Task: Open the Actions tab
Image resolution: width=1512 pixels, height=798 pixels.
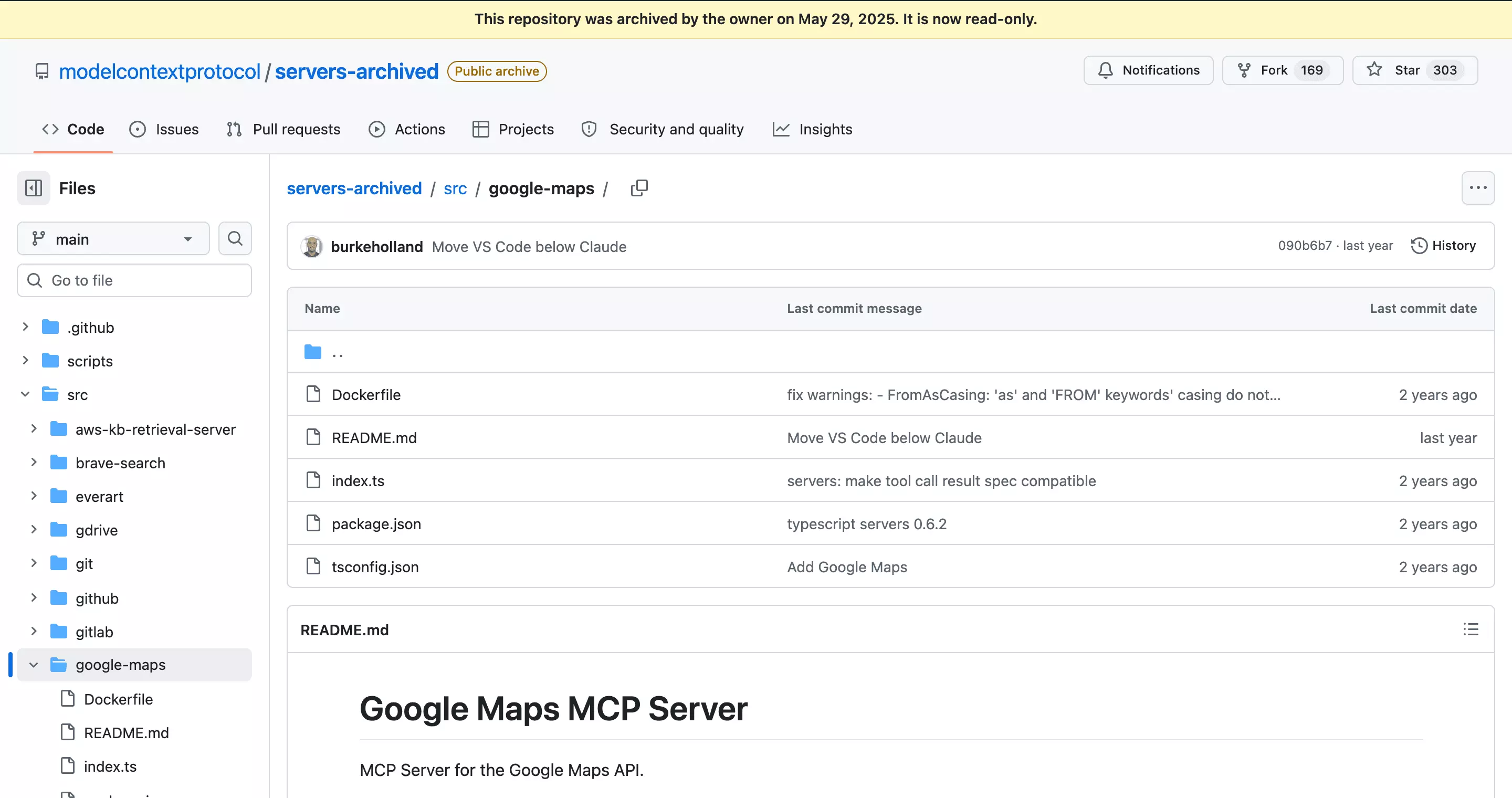Action: 407,129
